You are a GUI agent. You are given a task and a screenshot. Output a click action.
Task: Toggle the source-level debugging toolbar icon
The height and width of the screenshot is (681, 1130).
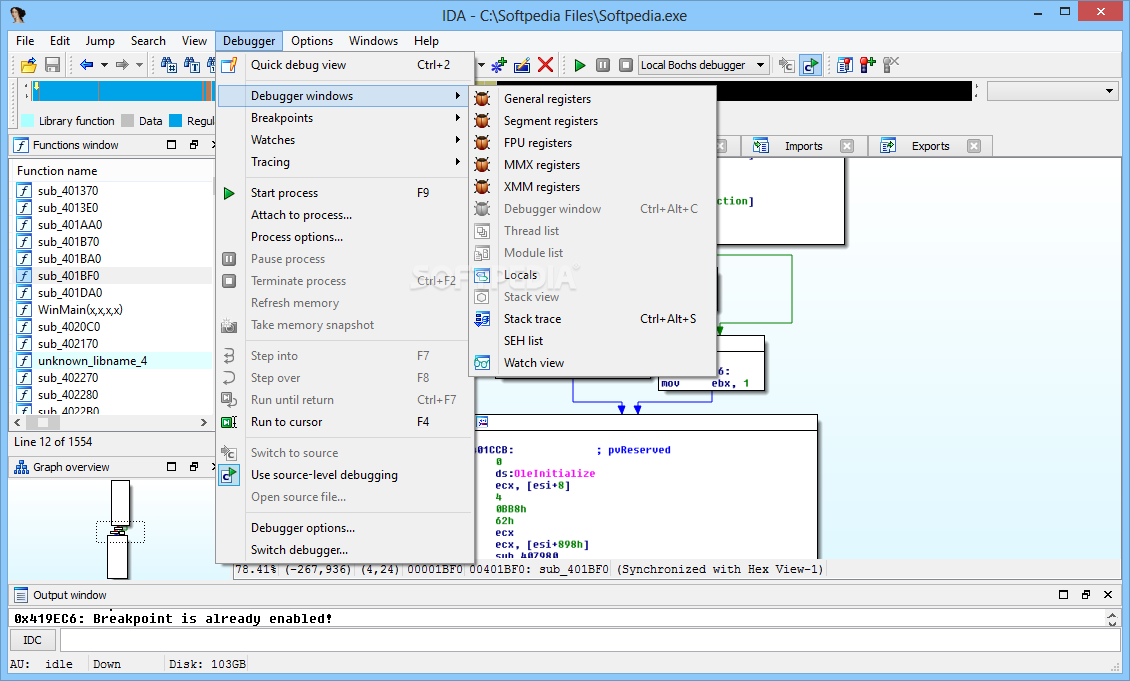[x=811, y=66]
